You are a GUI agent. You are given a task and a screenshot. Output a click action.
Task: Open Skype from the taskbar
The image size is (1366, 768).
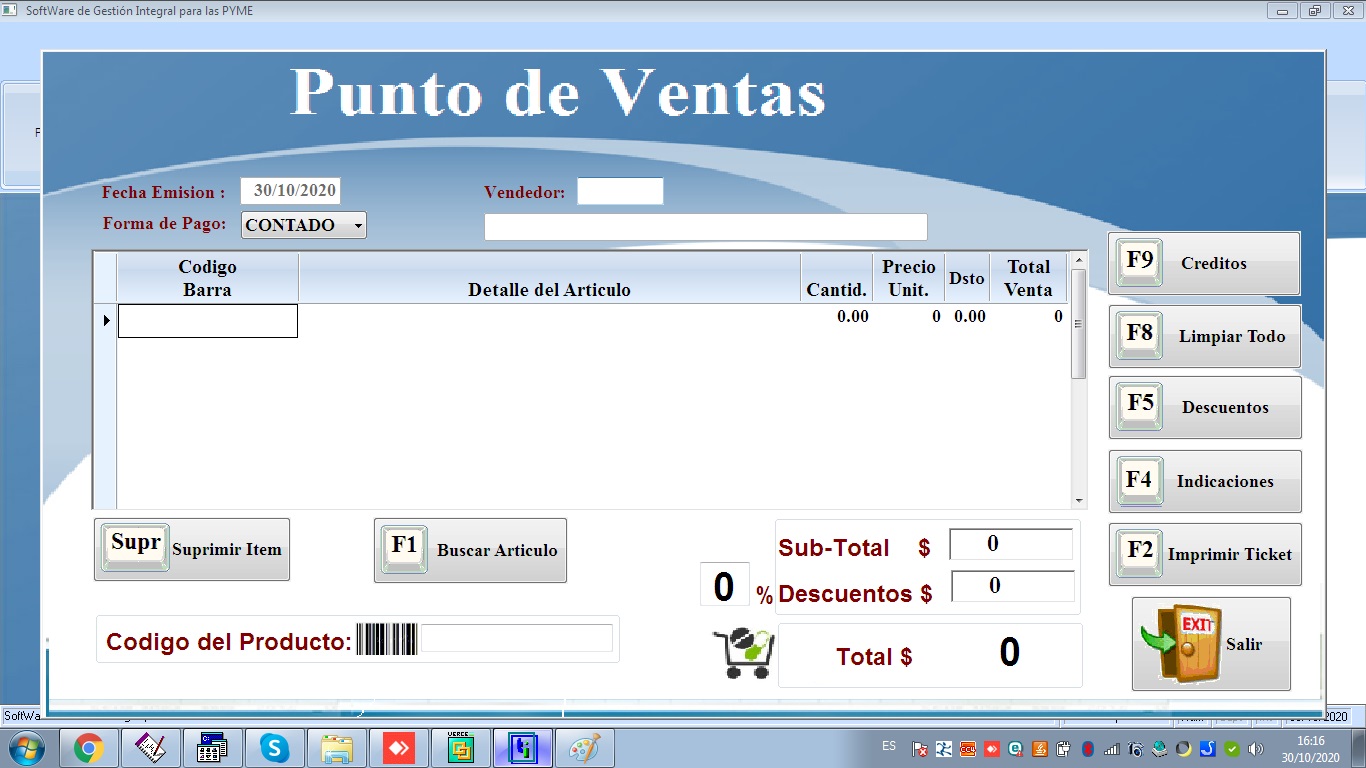[274, 748]
